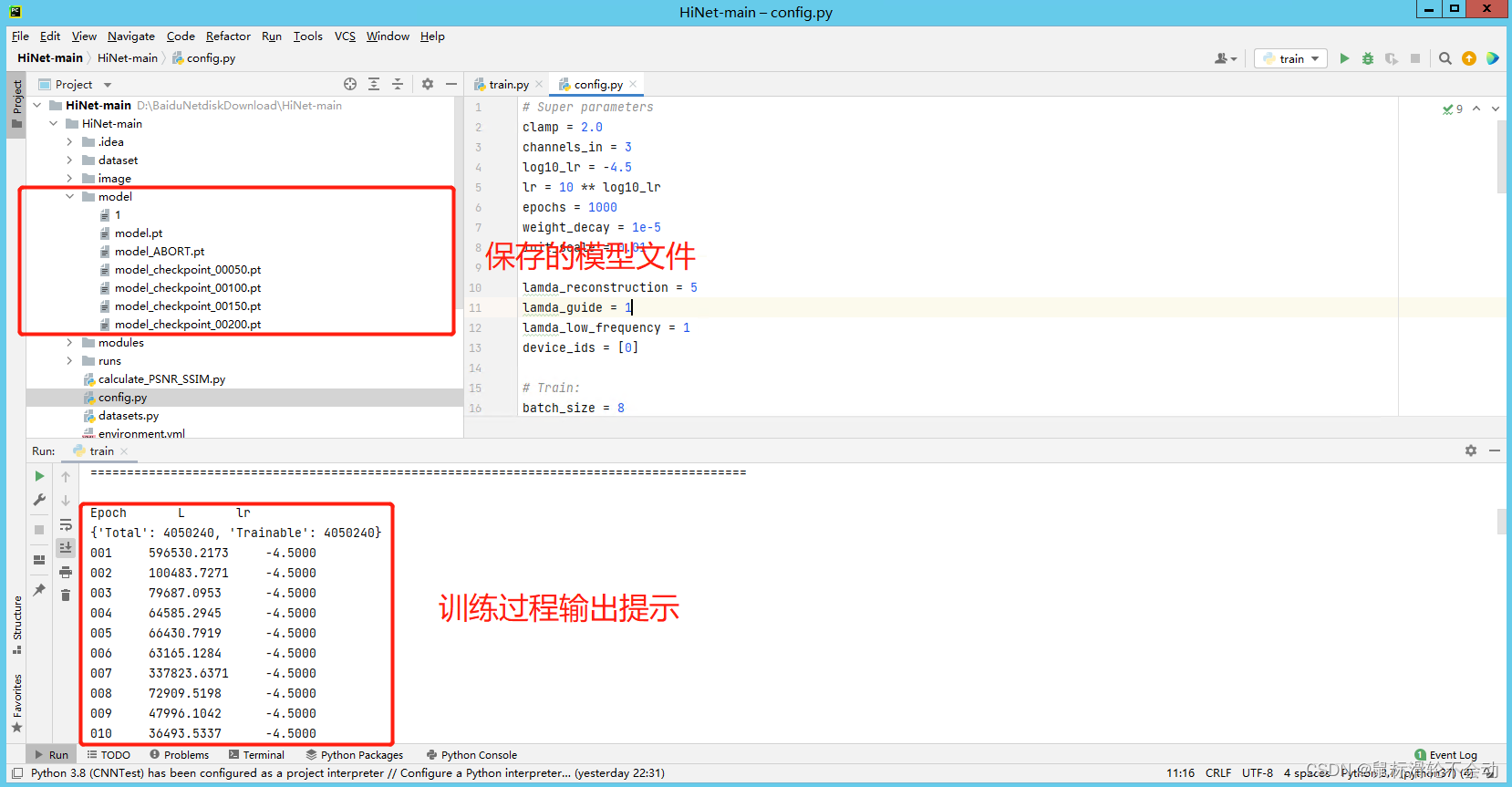Hide the Run panel with the minus icon
The width and height of the screenshot is (1512, 787).
point(1495,450)
